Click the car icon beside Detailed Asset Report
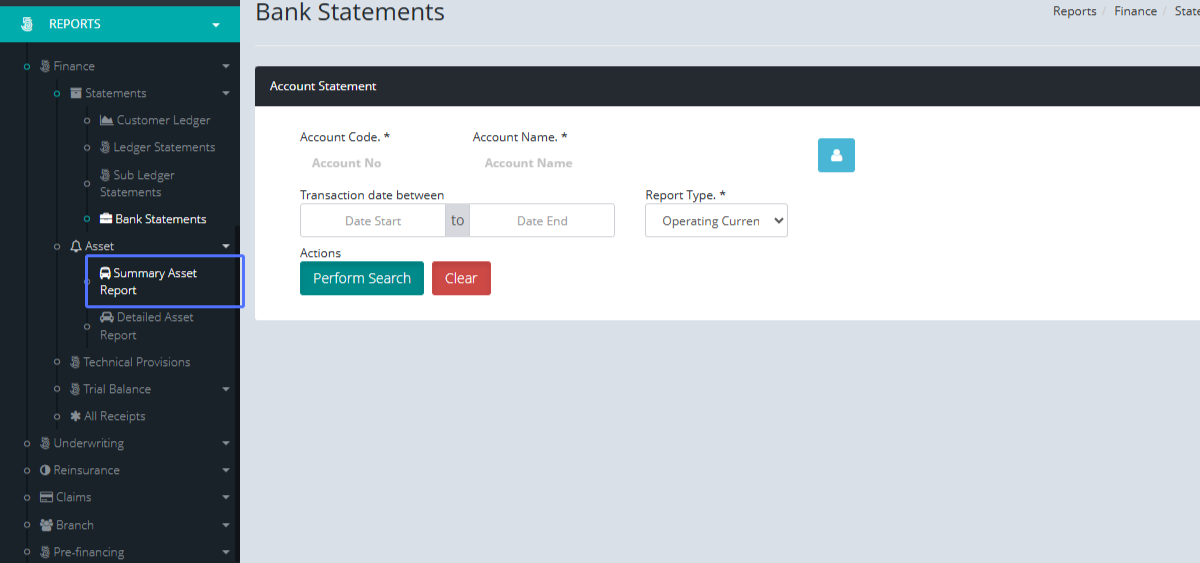1200x563 pixels. click(107, 317)
